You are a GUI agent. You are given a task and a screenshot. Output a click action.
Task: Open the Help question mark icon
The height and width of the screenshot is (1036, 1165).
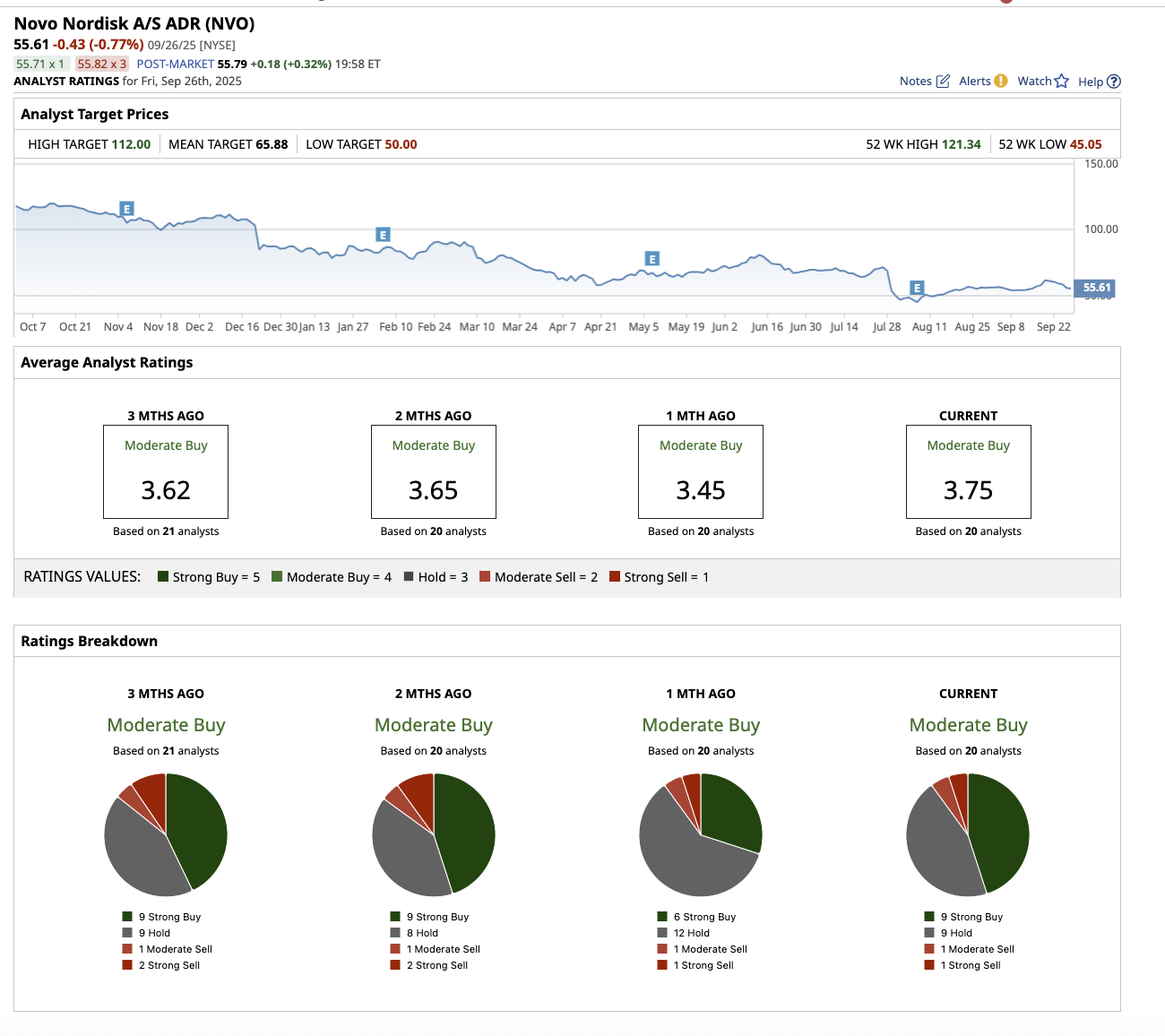[1114, 82]
